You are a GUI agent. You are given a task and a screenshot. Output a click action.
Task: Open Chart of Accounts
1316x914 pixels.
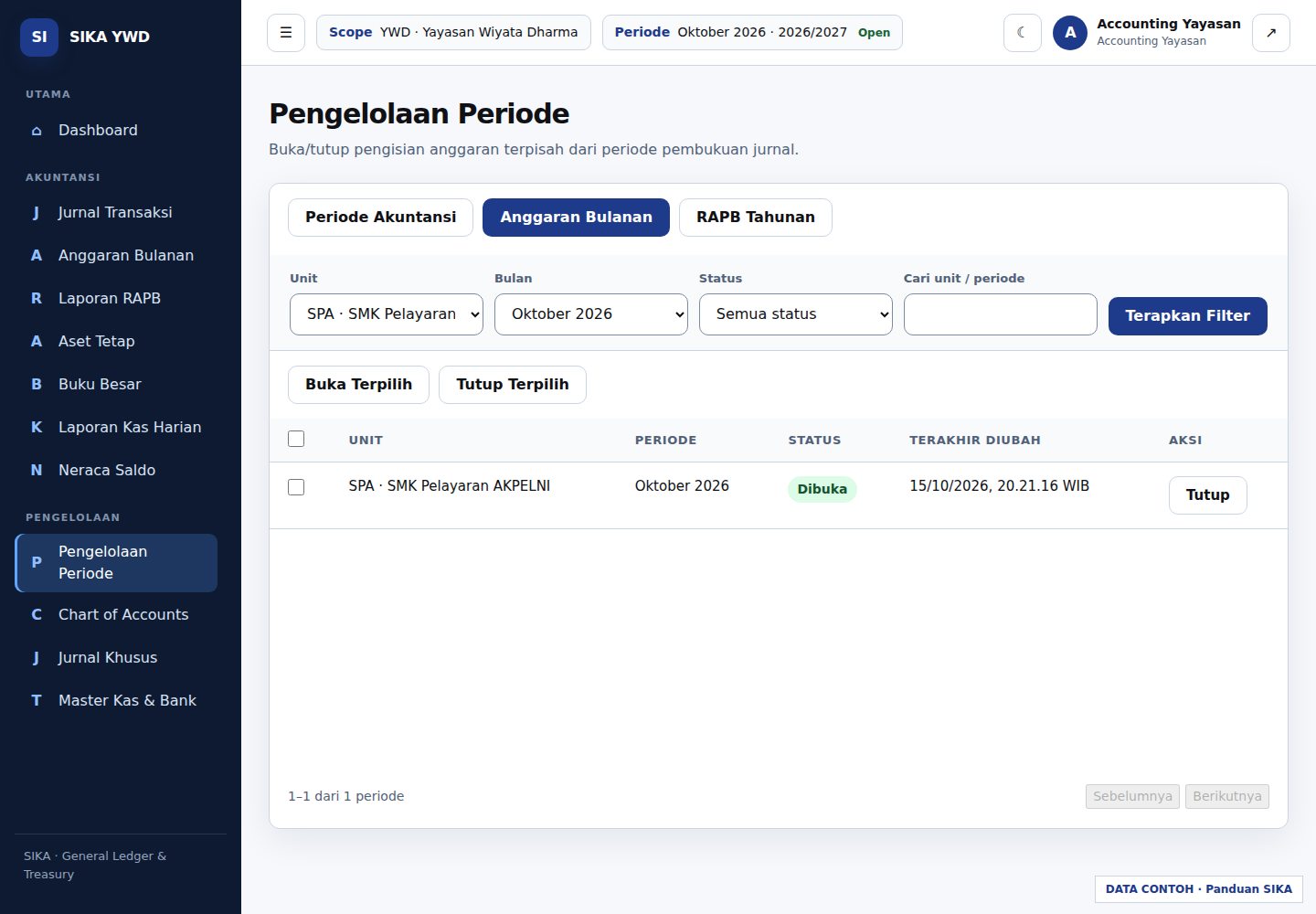pos(116,614)
